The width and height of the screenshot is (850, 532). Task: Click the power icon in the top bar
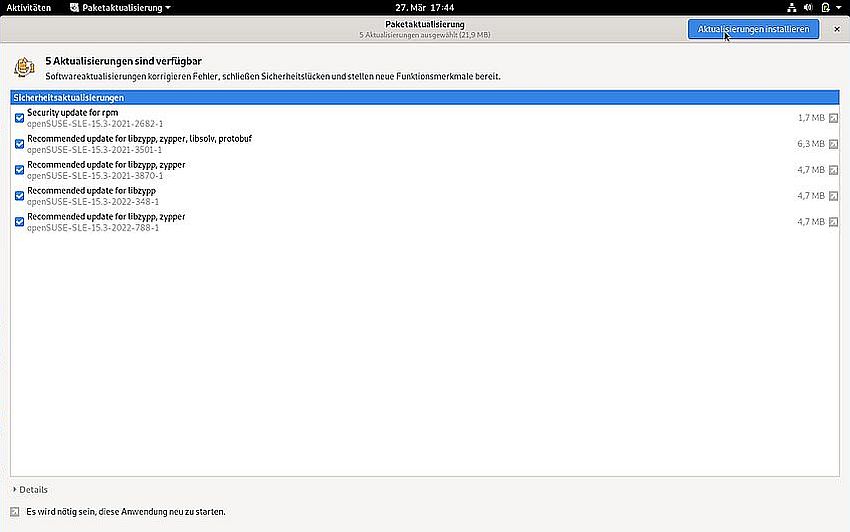[825, 8]
